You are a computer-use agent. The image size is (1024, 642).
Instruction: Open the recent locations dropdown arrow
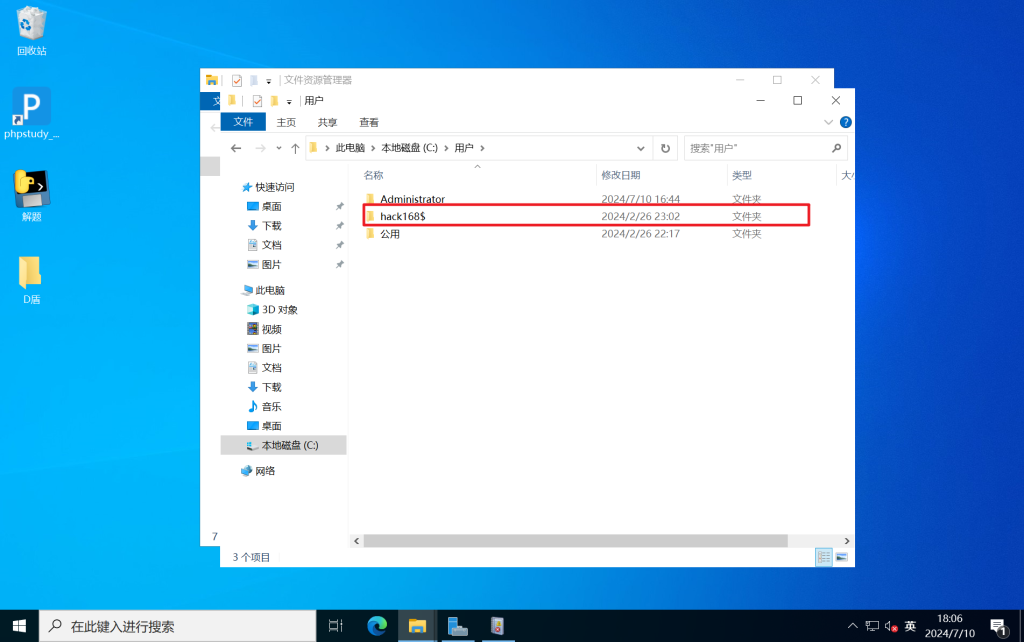click(x=277, y=148)
